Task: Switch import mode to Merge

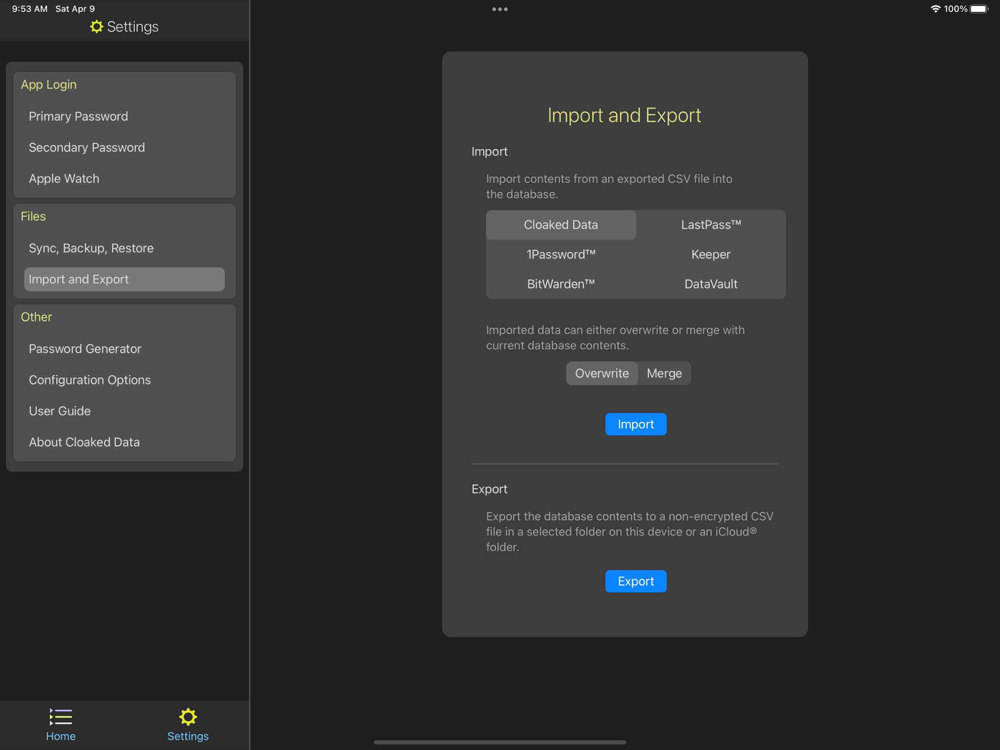Action: (x=664, y=373)
